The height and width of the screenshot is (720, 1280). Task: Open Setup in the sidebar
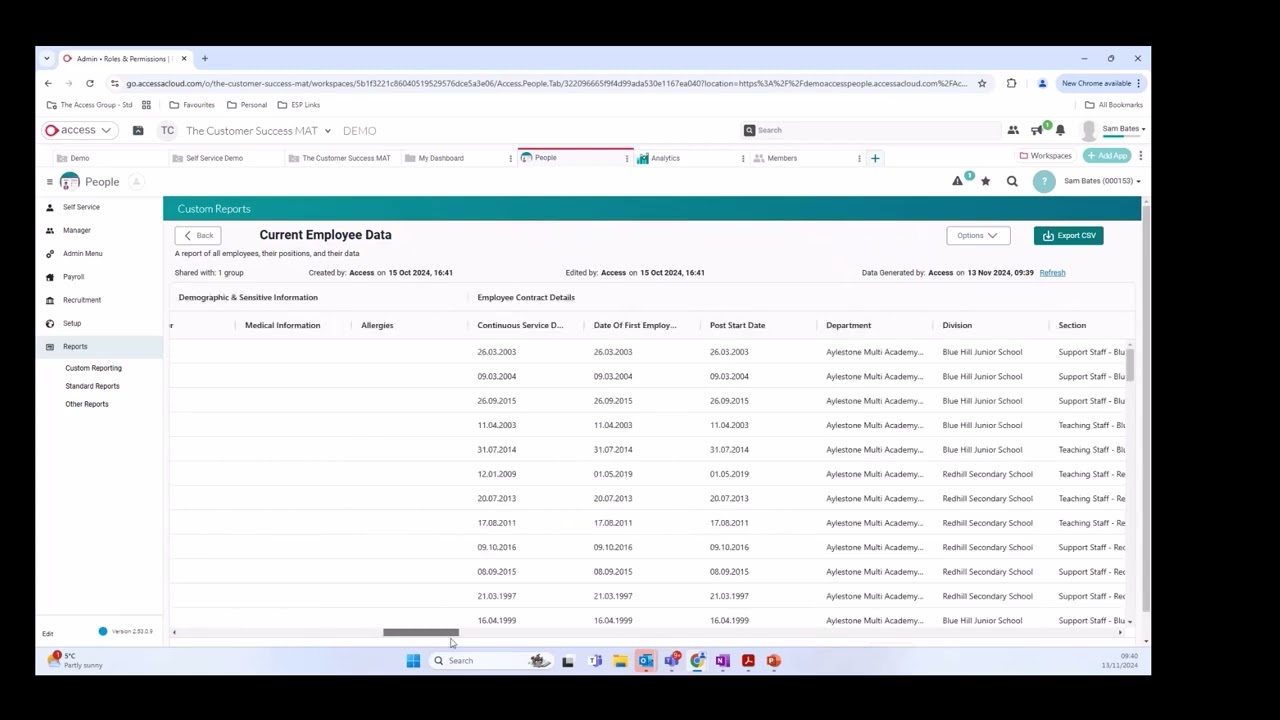[71, 323]
